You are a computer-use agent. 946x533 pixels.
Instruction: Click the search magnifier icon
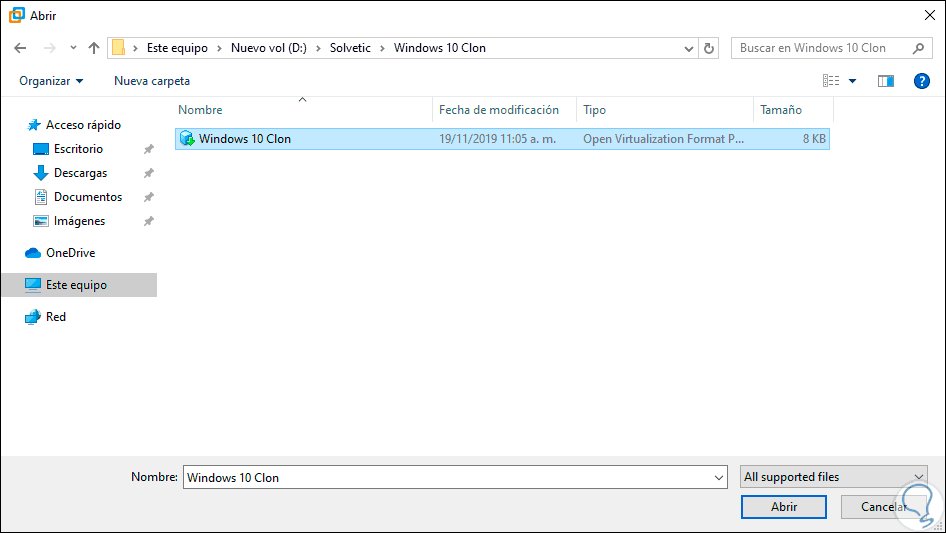tap(918, 48)
